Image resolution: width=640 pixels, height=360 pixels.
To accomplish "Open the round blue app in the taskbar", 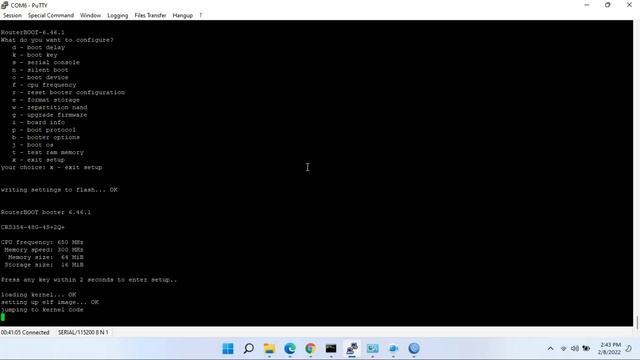I will coord(414,349).
